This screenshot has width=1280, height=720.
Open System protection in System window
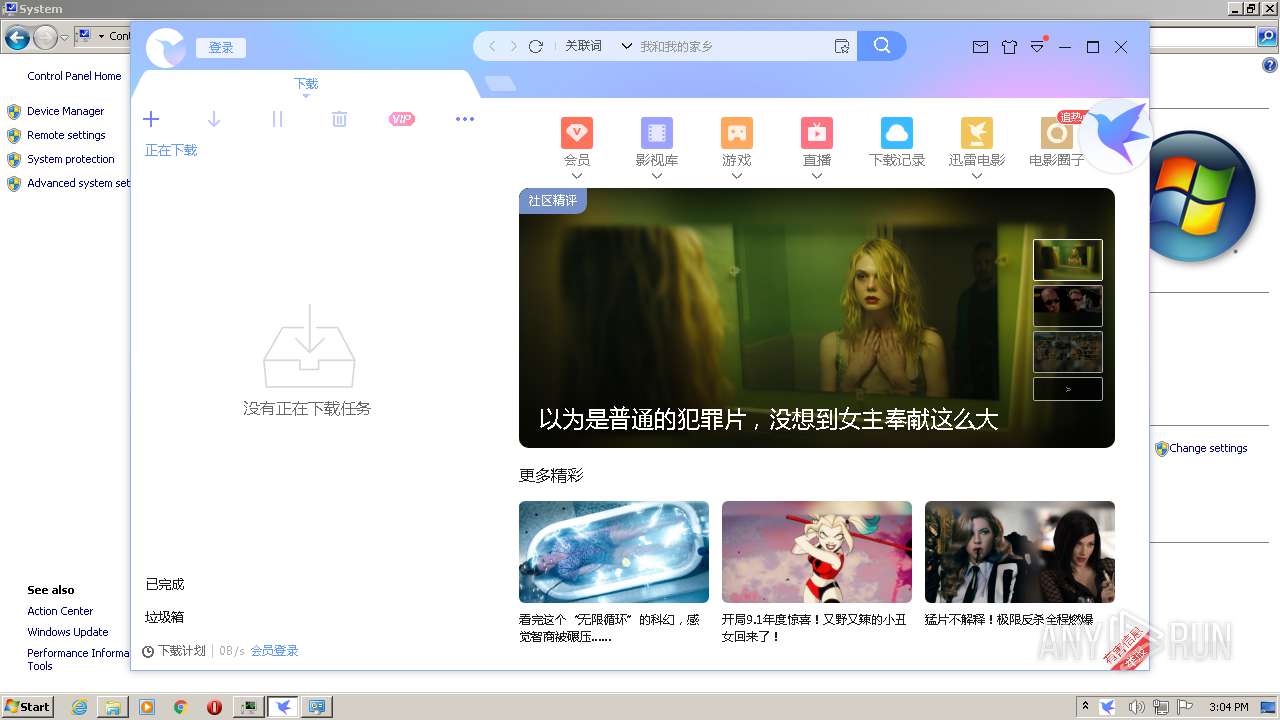pos(71,159)
